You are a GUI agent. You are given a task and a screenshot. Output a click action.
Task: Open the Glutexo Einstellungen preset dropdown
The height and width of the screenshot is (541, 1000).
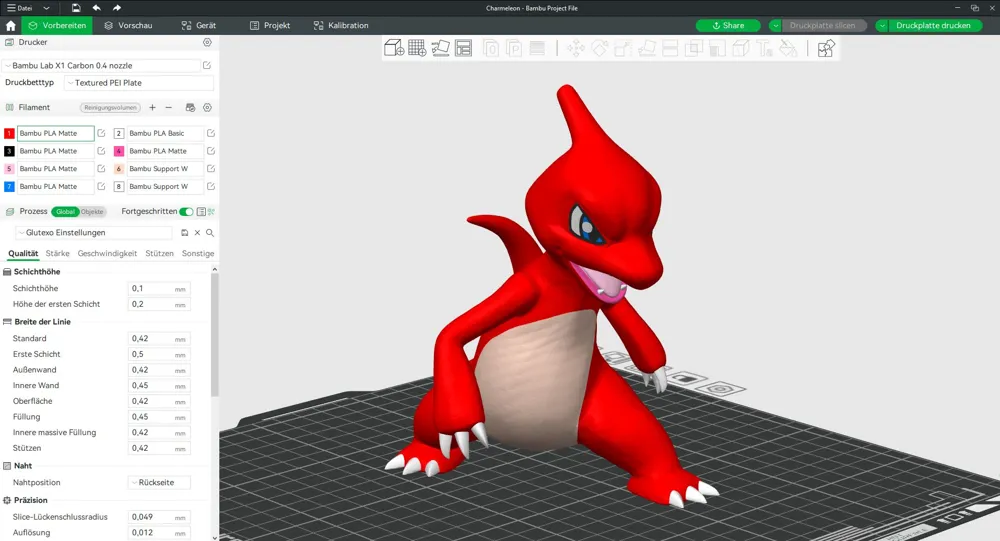click(x=94, y=233)
